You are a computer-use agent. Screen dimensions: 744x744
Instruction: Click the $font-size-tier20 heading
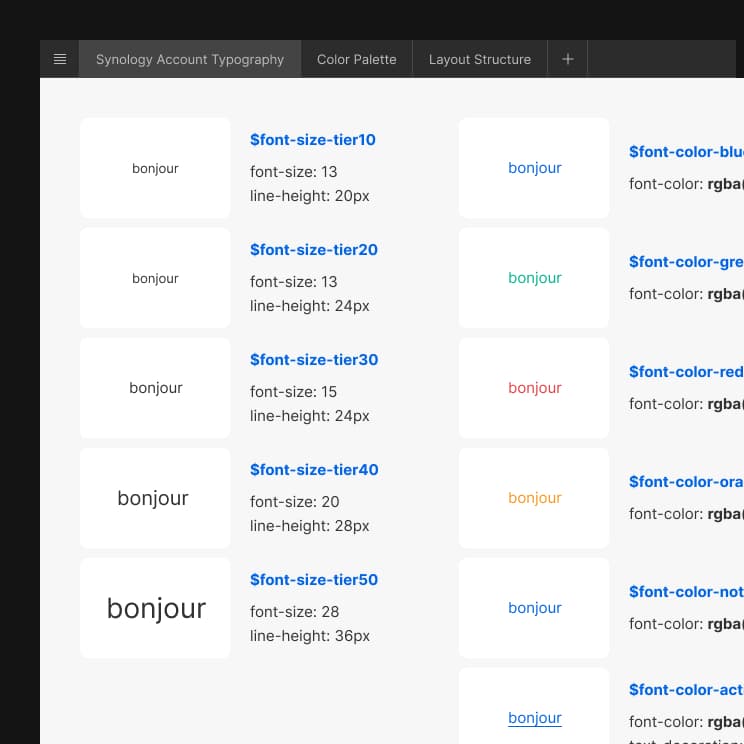(x=314, y=250)
